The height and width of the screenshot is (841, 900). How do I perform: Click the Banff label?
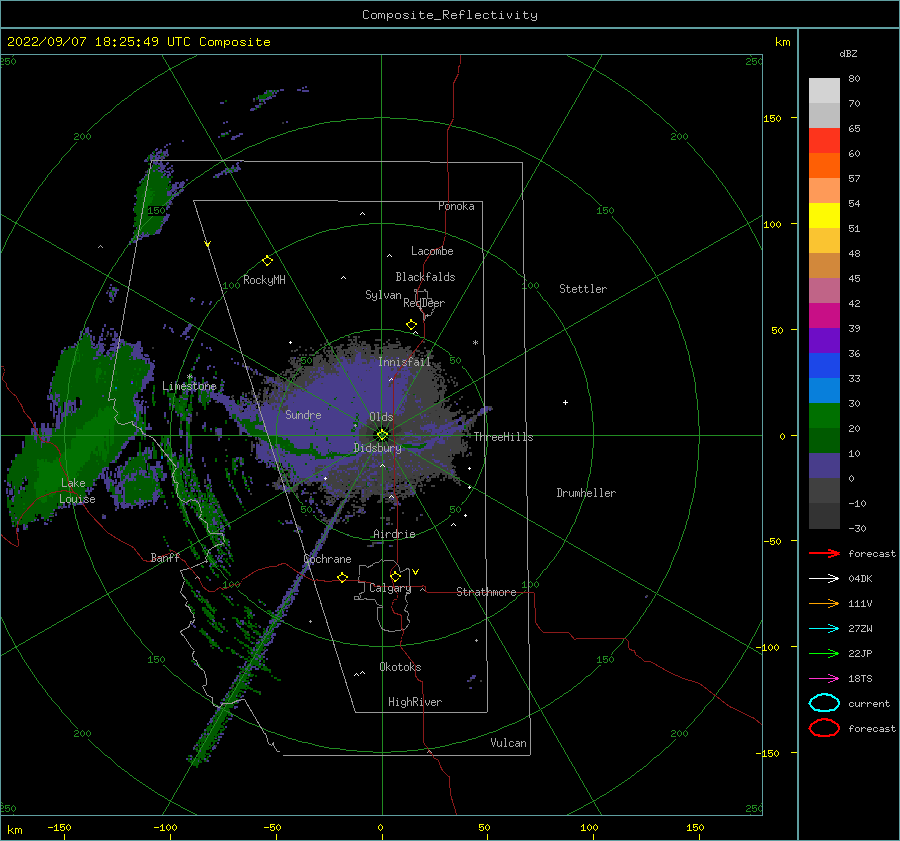click(165, 557)
